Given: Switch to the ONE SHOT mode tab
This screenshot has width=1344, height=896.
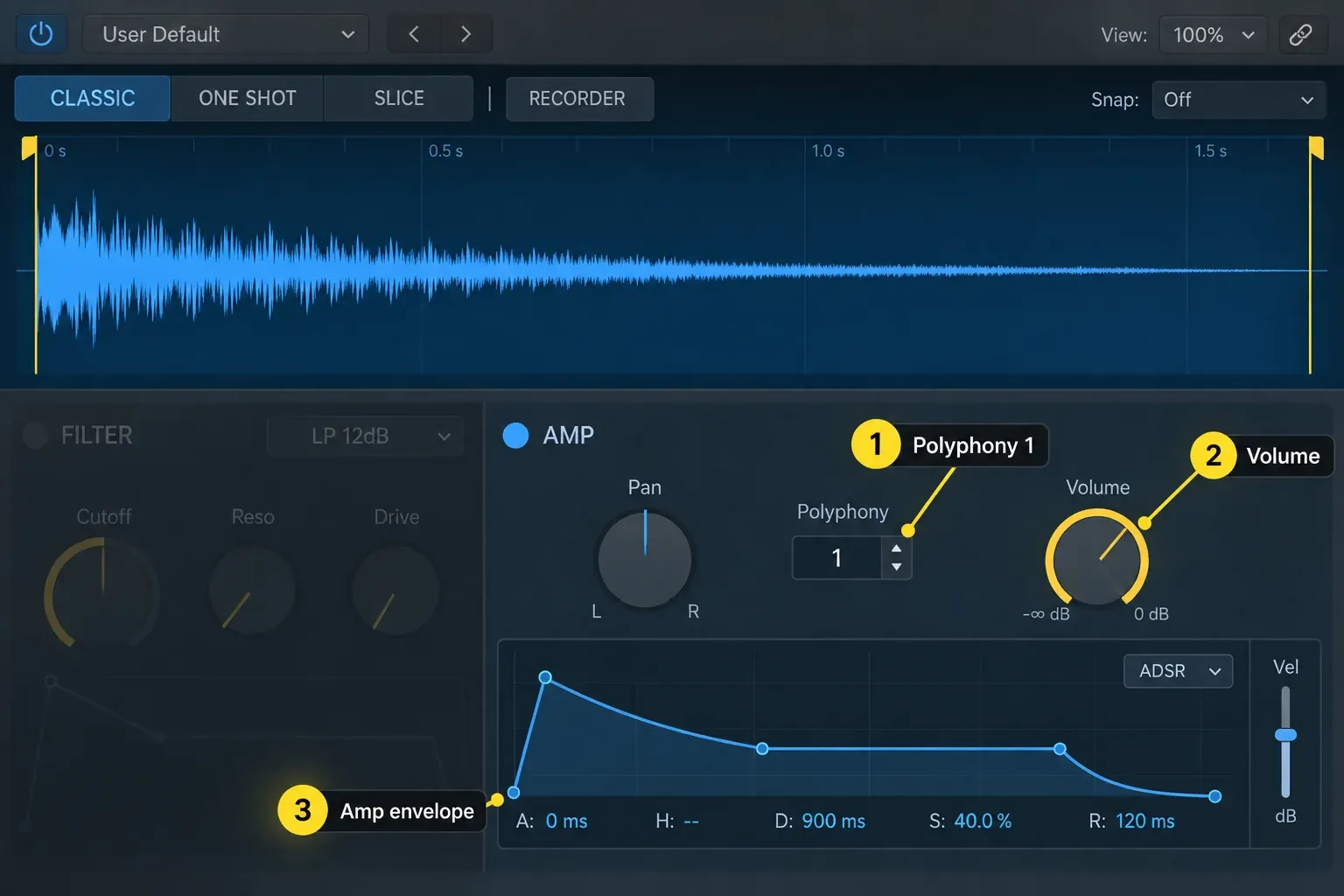Looking at the screenshot, I should click(x=248, y=98).
